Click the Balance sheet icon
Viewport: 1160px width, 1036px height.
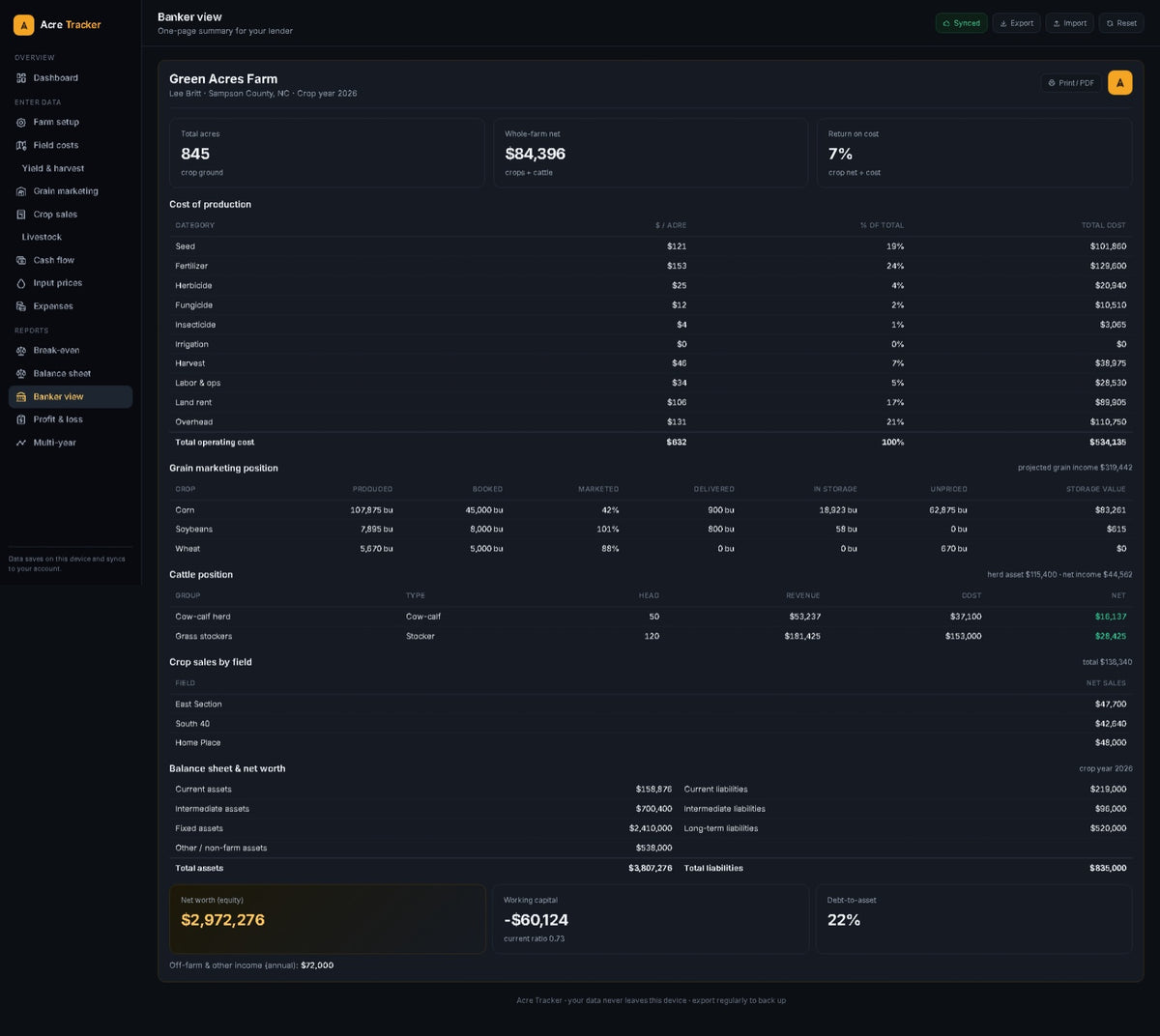pos(21,374)
